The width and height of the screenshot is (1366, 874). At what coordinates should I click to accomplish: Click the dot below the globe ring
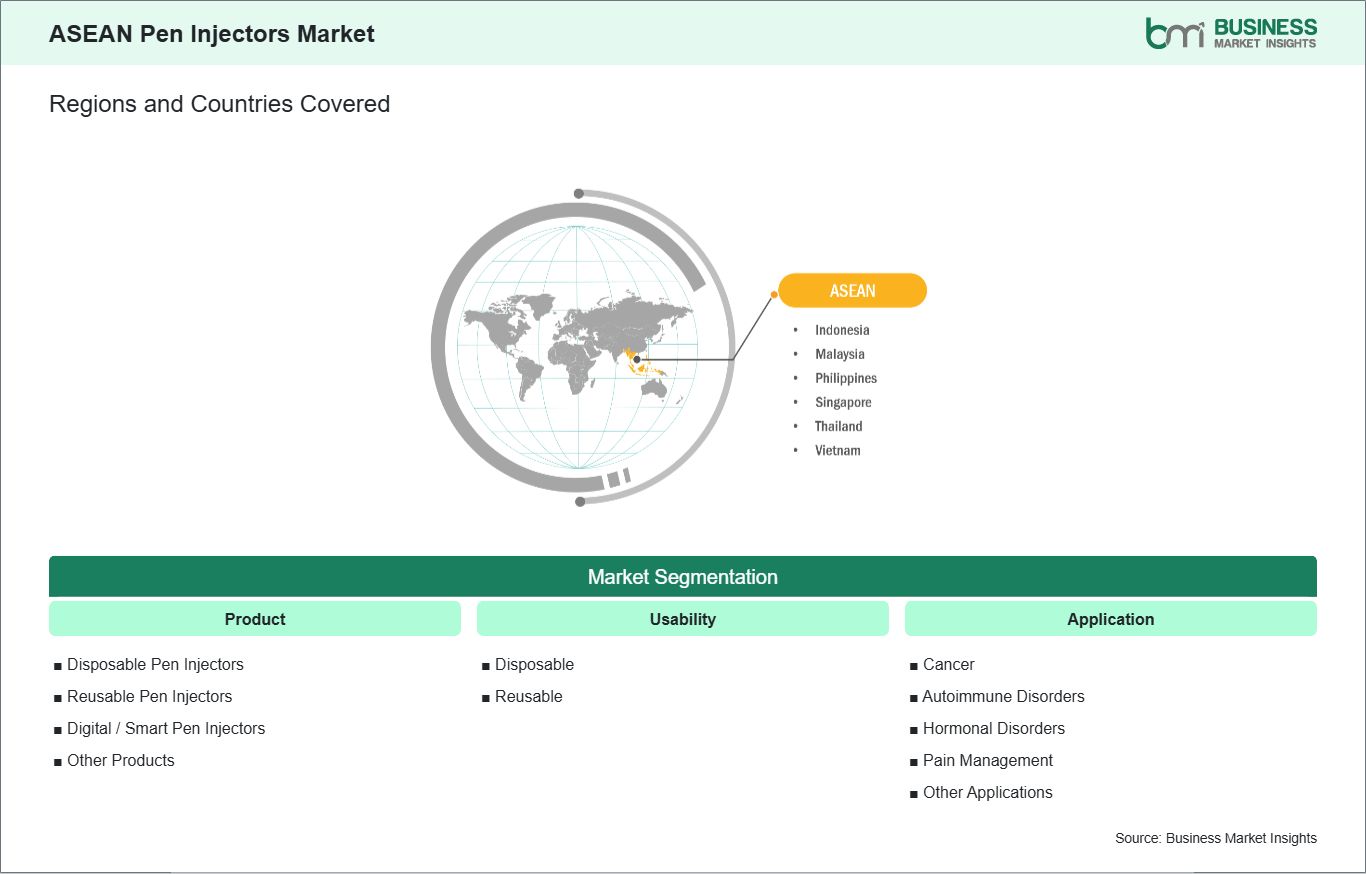click(580, 501)
